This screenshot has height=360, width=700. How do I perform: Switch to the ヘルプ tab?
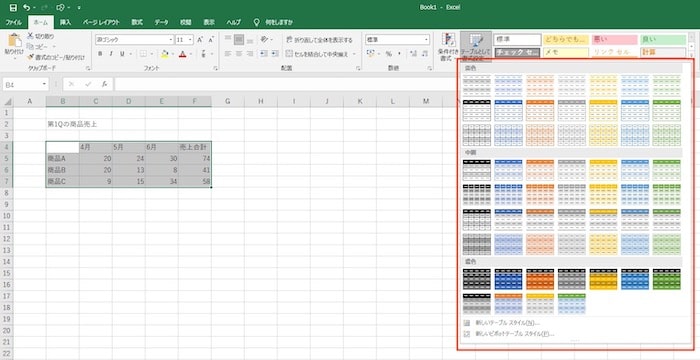pos(233,22)
